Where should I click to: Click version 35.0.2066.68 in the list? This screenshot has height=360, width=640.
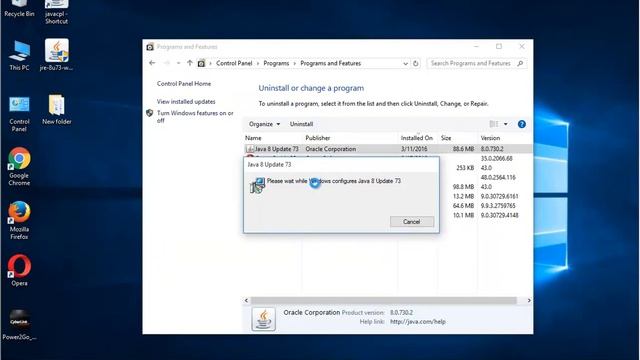coord(496,158)
